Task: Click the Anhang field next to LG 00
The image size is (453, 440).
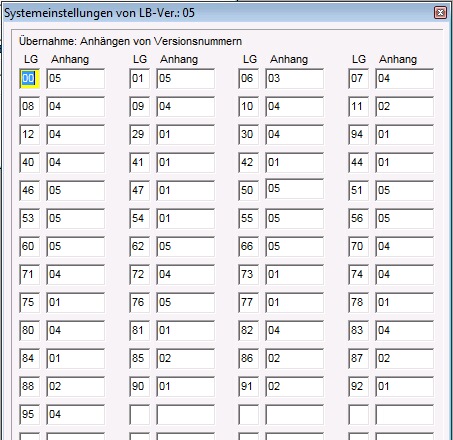Action: tap(75, 79)
